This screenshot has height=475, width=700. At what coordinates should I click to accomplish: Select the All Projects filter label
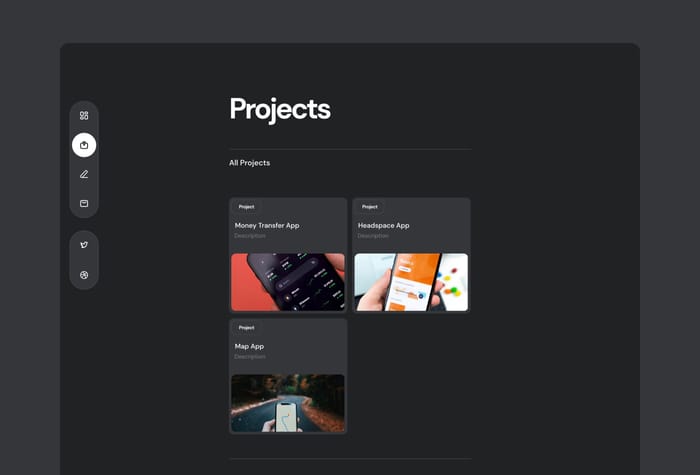point(250,163)
